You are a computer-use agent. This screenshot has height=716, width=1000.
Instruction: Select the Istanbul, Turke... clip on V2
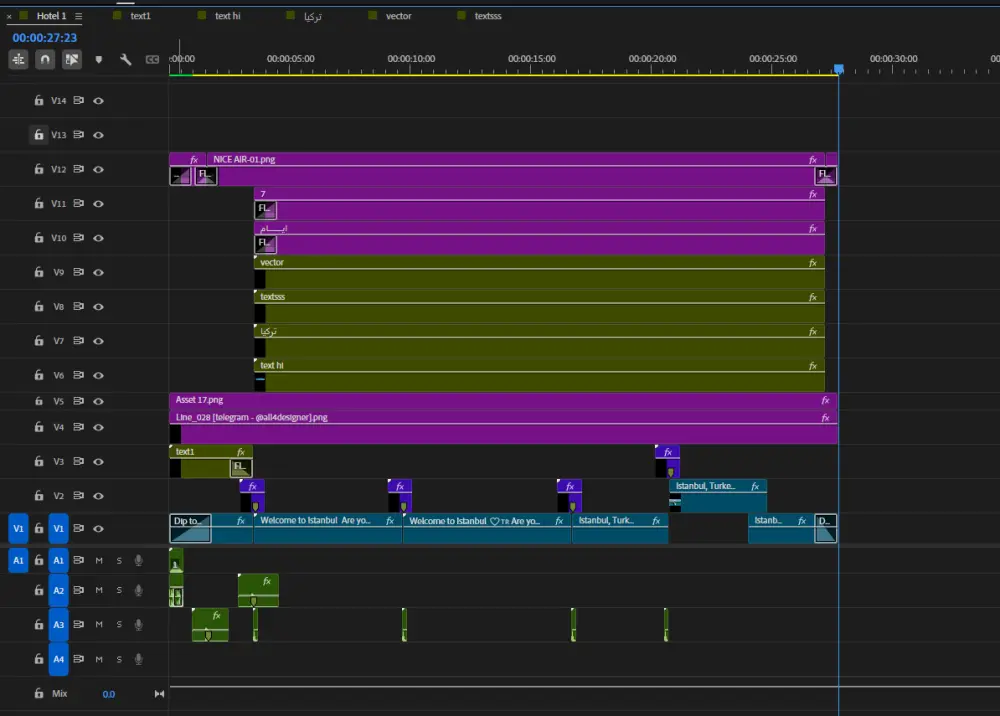717,495
